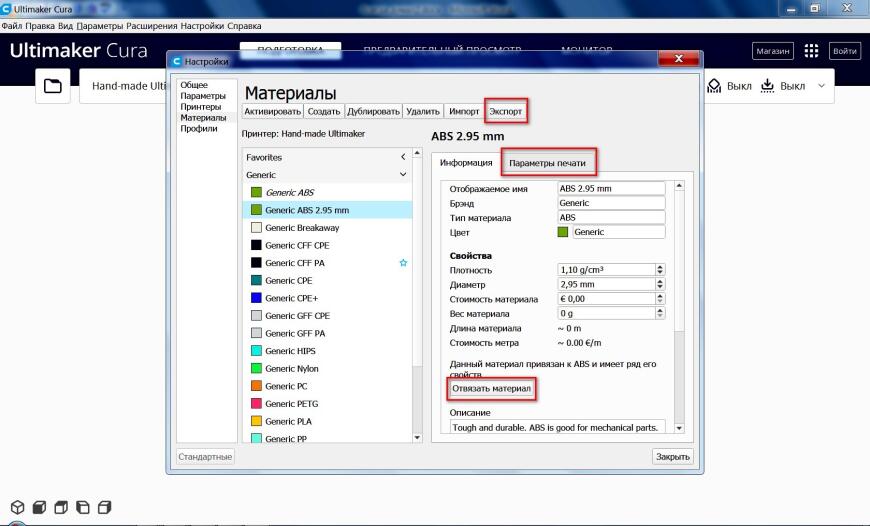Click the adhesion download icon next to Выкл
The image size is (870, 526).
(767, 86)
